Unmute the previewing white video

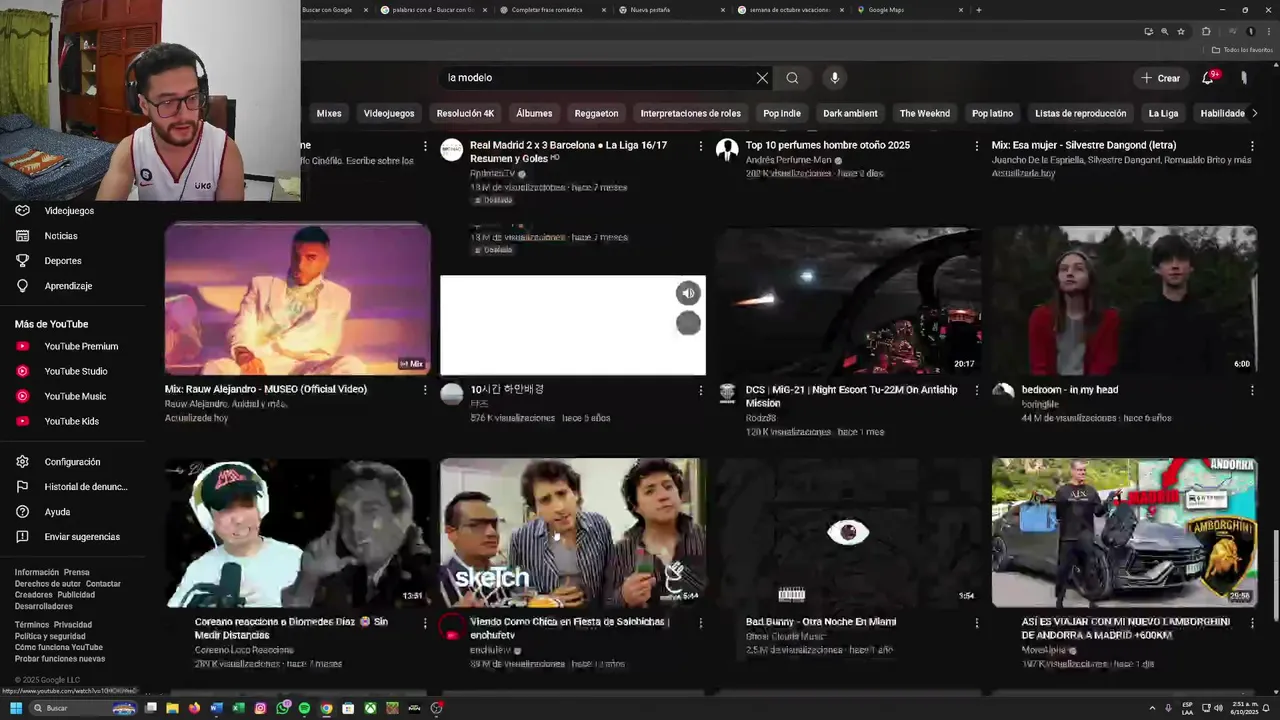click(688, 293)
